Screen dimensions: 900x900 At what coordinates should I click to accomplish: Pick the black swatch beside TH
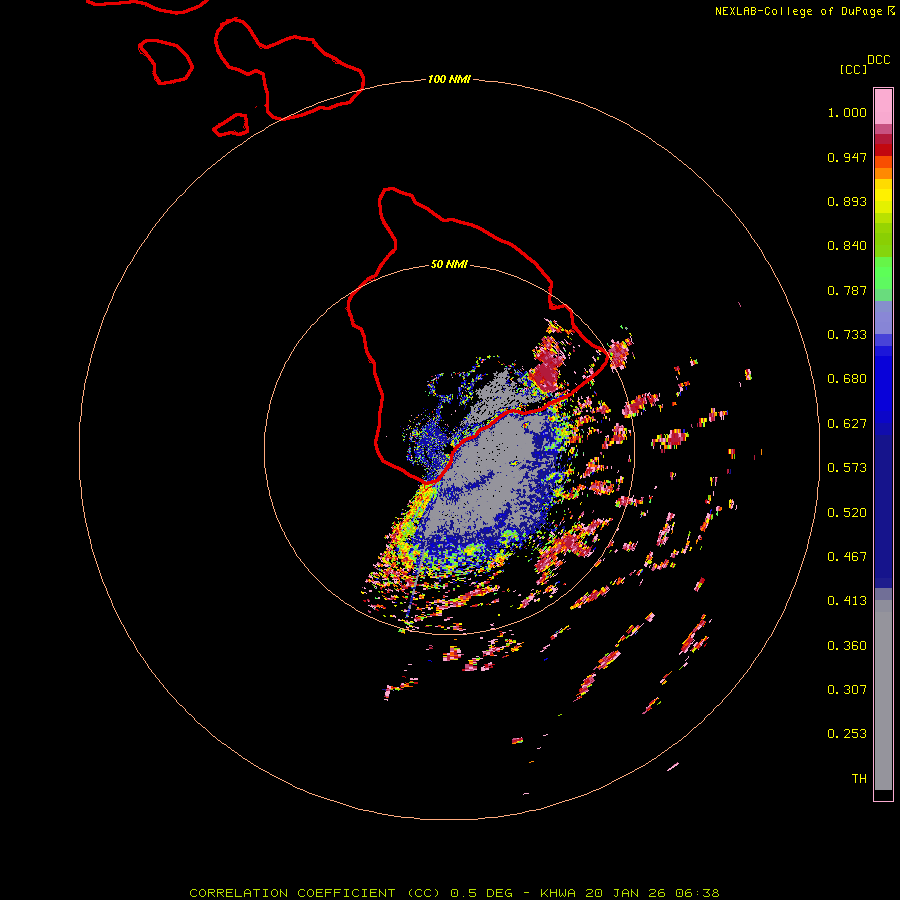883,794
